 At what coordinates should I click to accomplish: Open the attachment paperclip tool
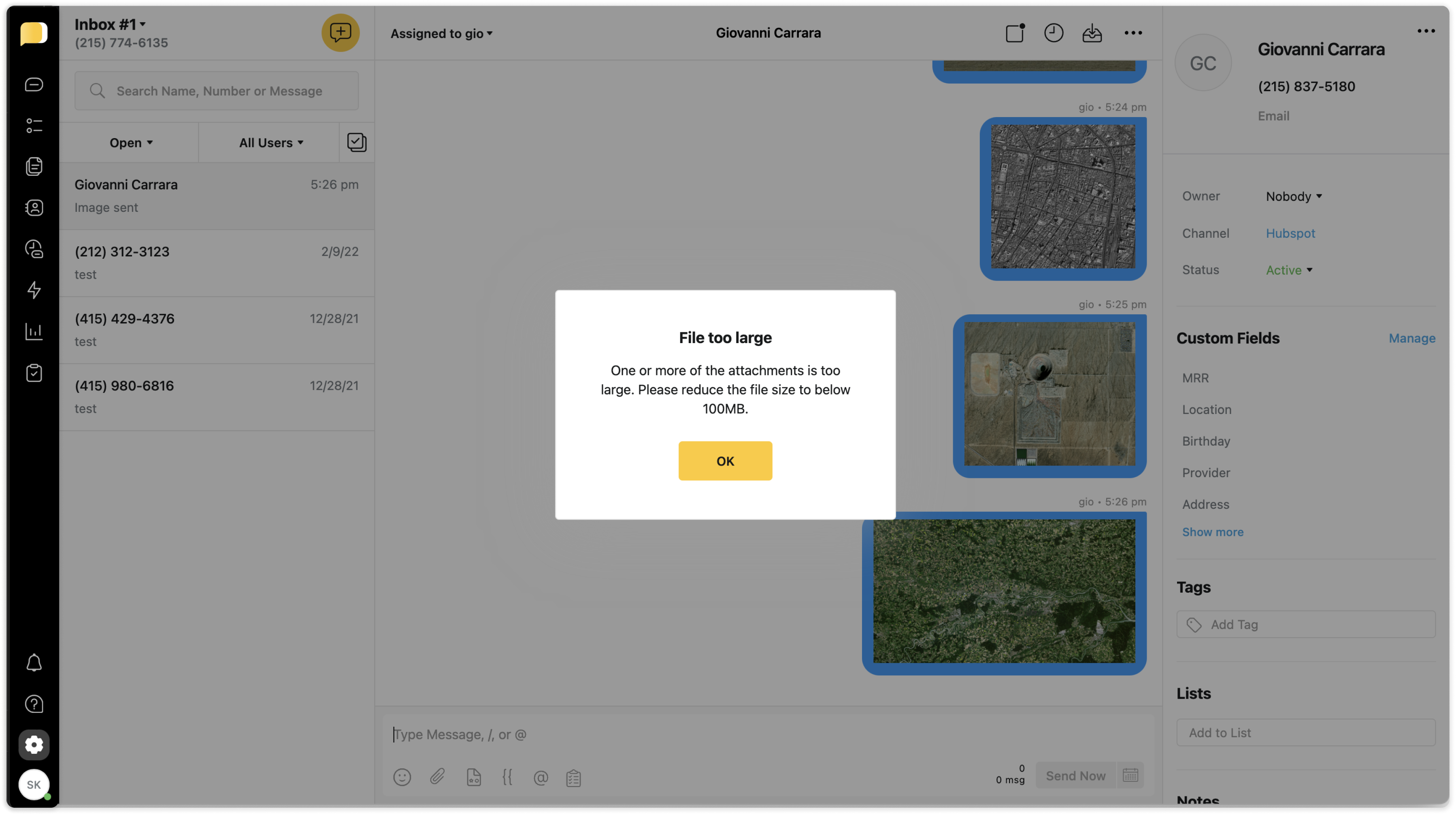(437, 777)
